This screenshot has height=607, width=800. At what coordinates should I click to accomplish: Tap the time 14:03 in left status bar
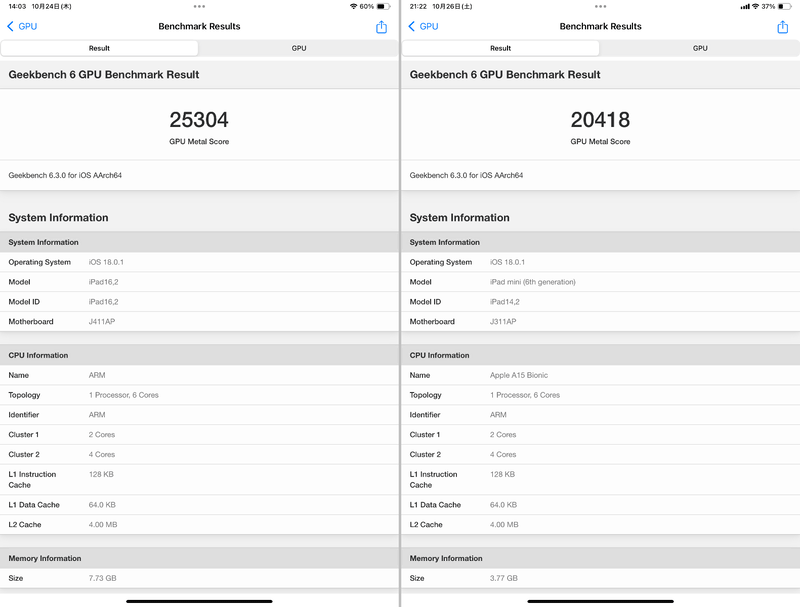tap(17, 7)
